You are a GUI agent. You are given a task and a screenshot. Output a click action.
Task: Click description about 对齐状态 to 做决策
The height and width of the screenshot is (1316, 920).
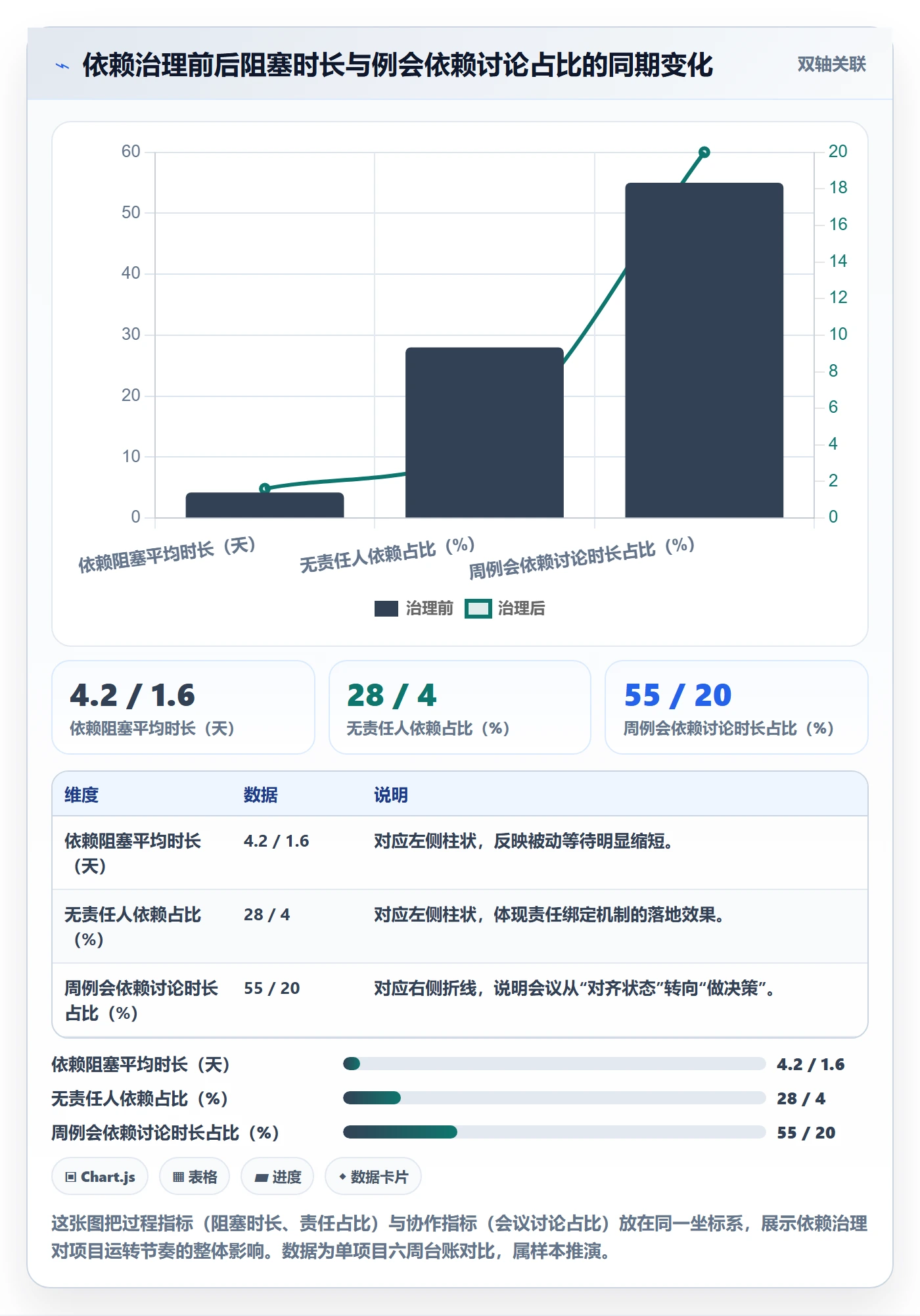click(575, 989)
